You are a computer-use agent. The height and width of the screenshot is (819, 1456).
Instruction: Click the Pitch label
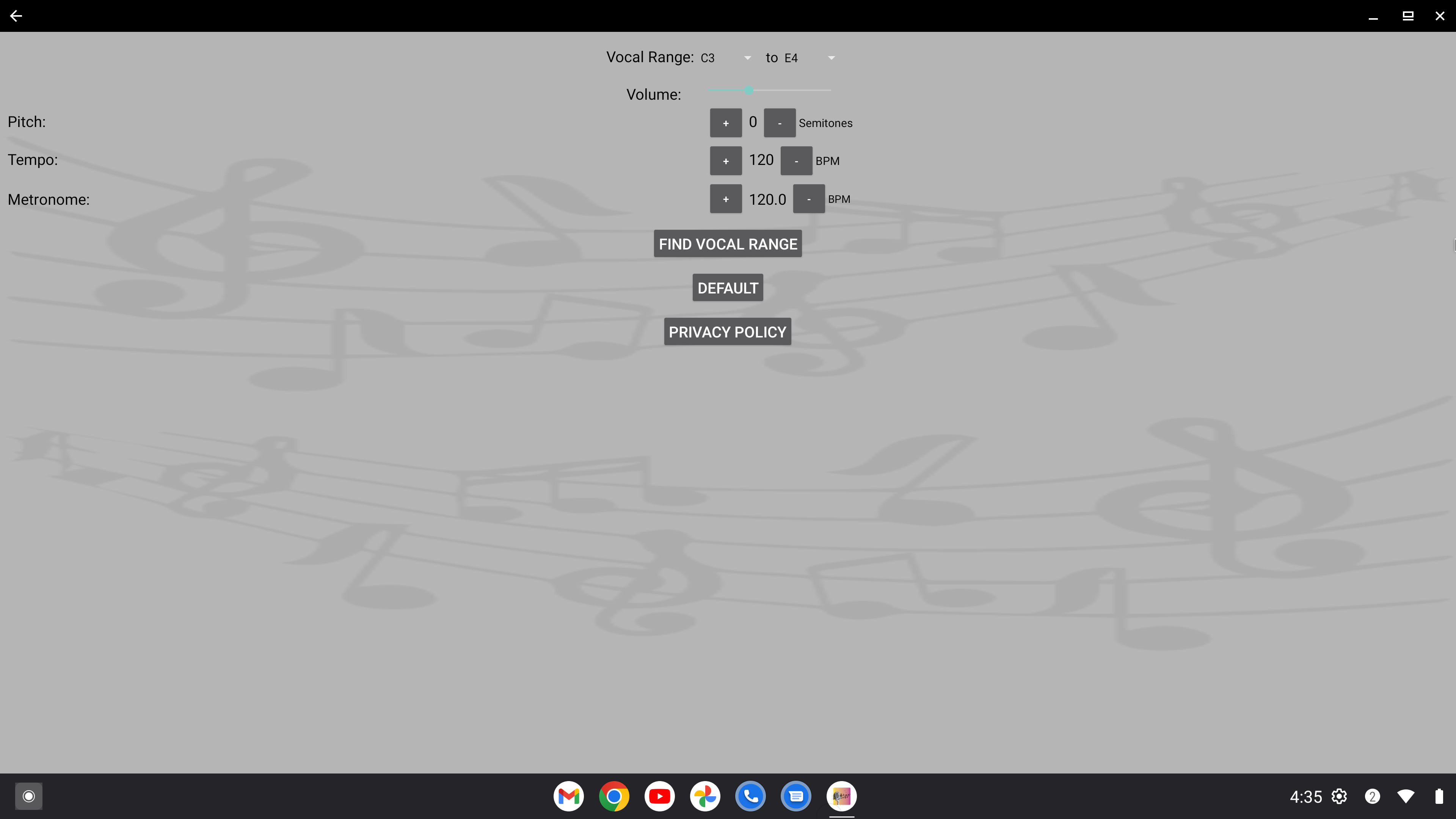[27, 122]
